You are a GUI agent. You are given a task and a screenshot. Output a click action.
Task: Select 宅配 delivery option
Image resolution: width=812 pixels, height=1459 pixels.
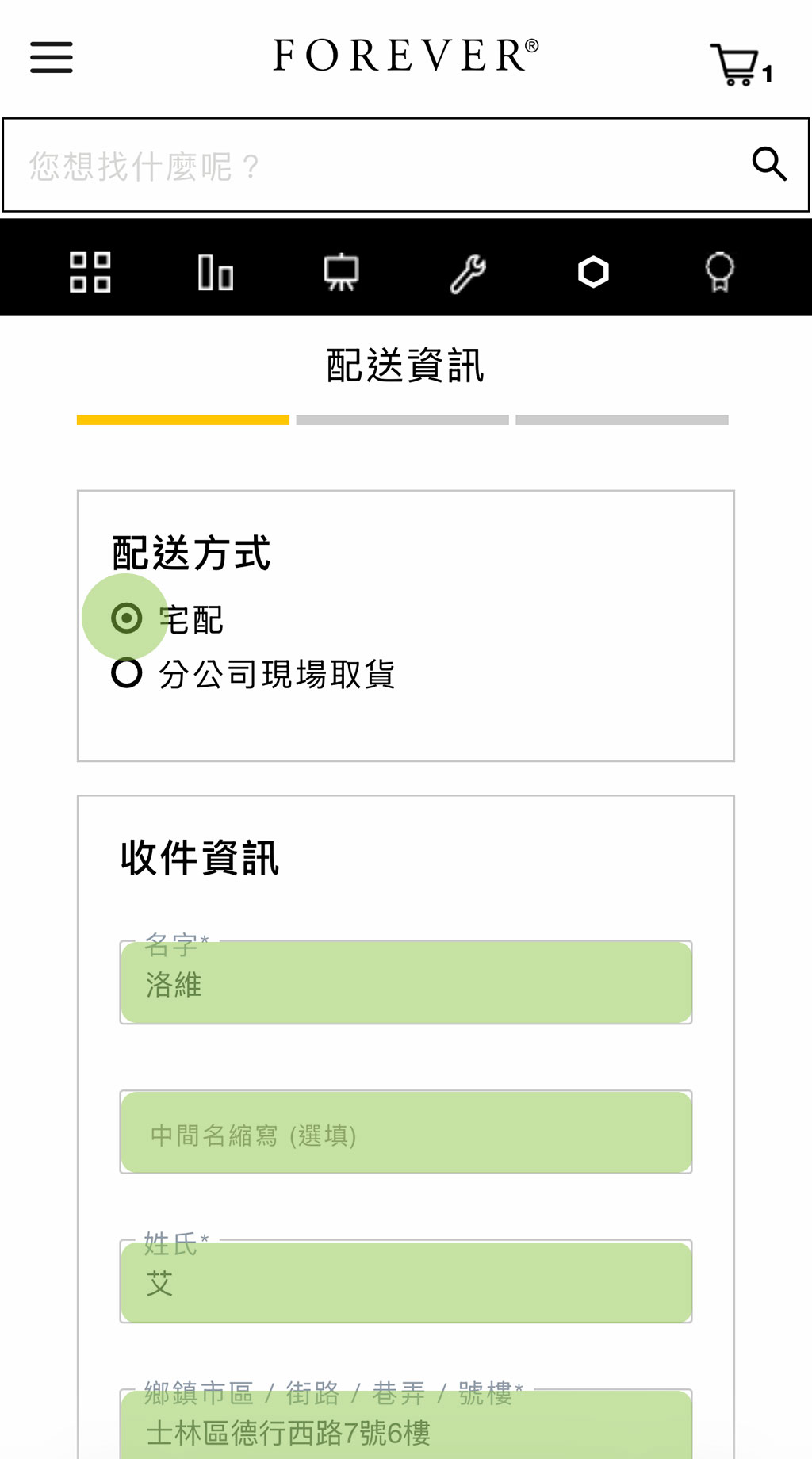point(127,618)
